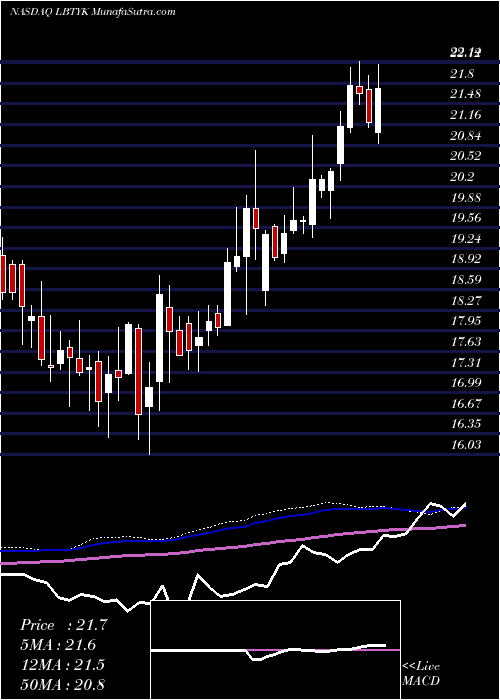Click the 18.59 price axis label
The width and height of the screenshot is (500, 700).
(466, 280)
